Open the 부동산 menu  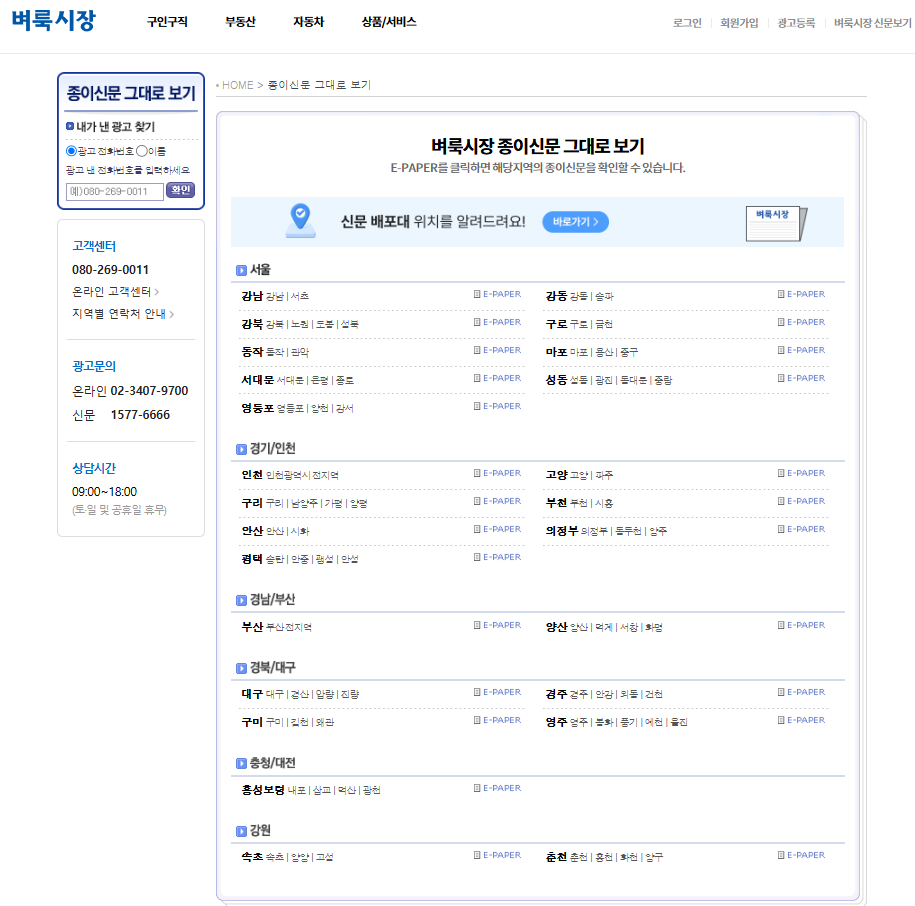coord(239,21)
